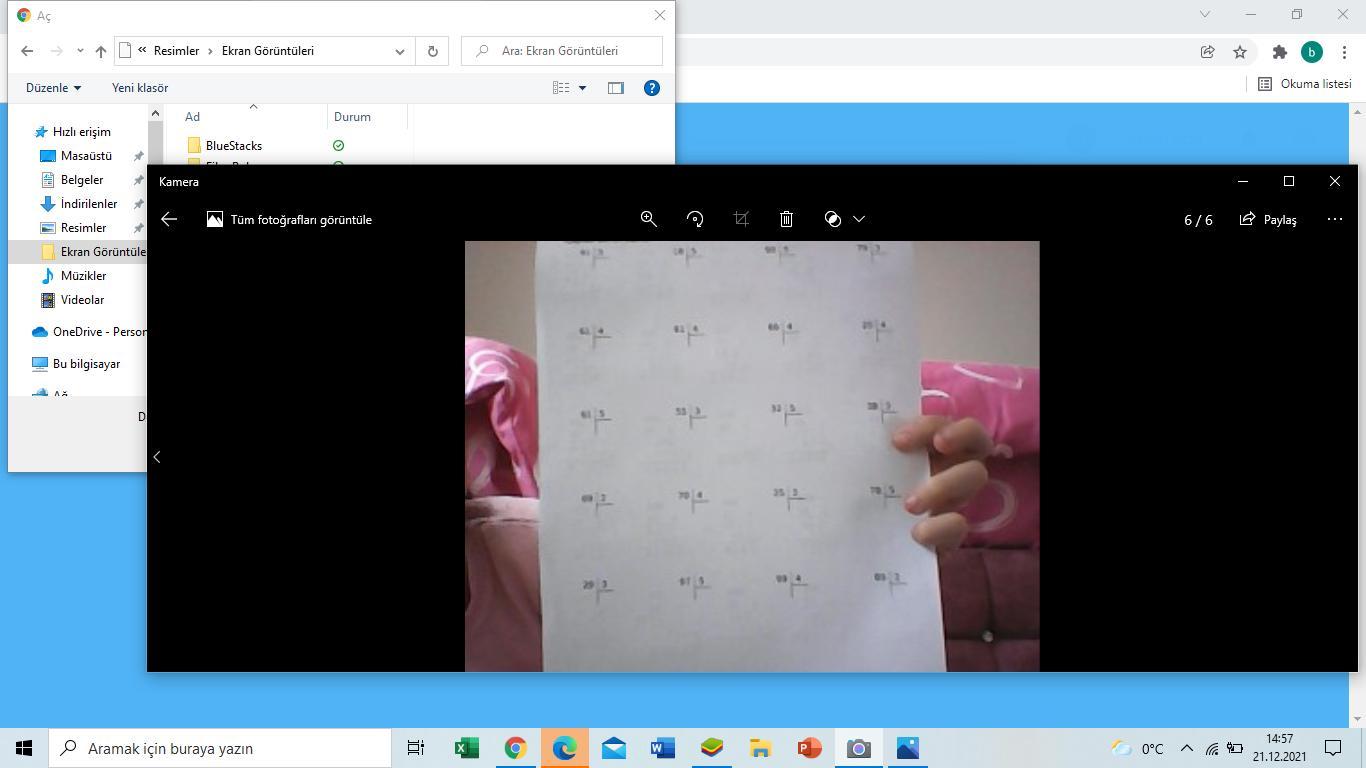Image resolution: width=1366 pixels, height=768 pixels.
Task: Go back with the Kamera back arrow
Action: pyautogui.click(x=169, y=219)
